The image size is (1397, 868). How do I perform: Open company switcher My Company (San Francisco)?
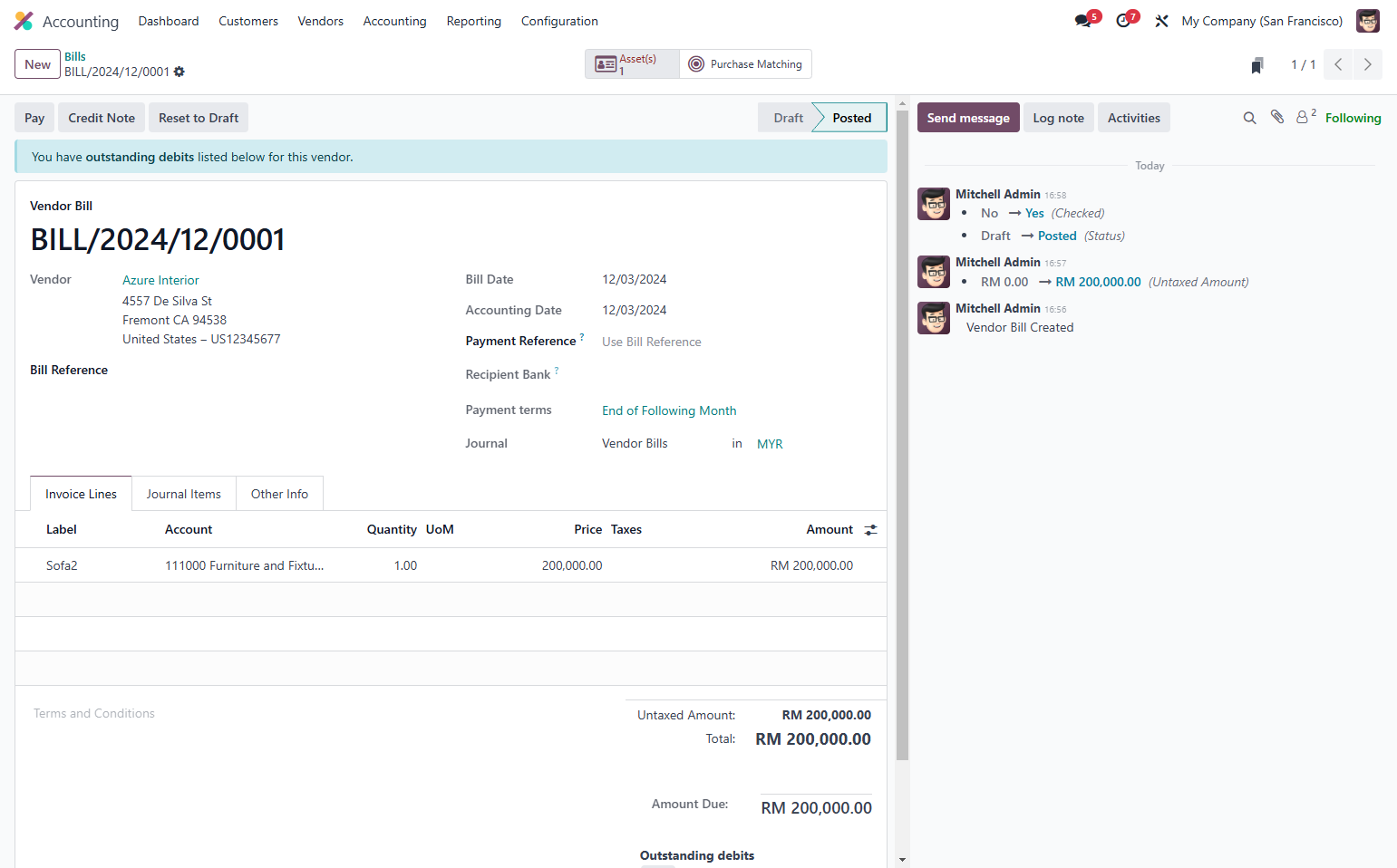tap(1262, 21)
